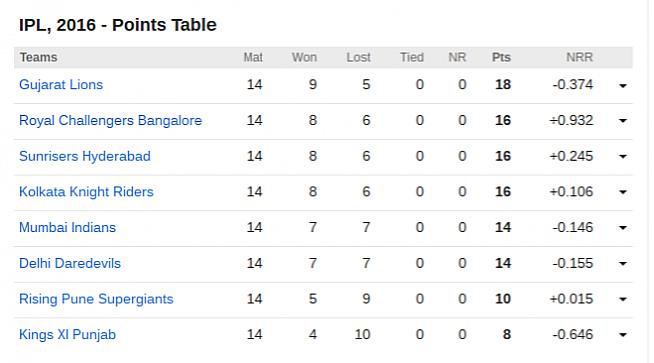The image size is (654, 363).
Task: Expand Rising Pune Supergiants row arrow
Action: (623, 300)
